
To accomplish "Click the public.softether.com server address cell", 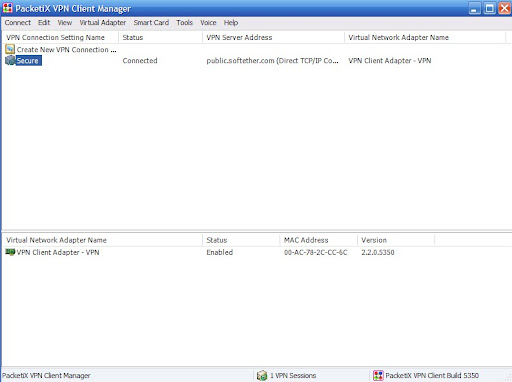I will pyautogui.click(x=272, y=61).
